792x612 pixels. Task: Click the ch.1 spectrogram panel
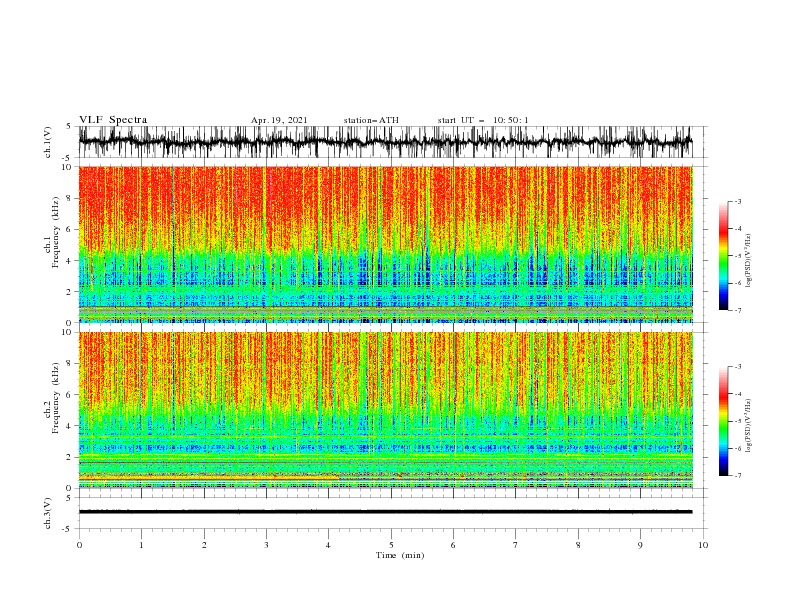coord(385,244)
